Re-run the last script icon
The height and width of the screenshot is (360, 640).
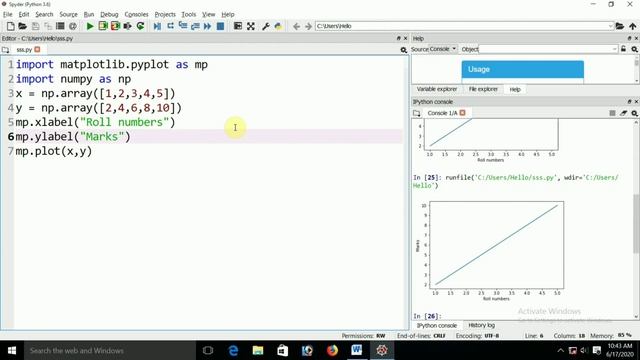pos(140,26)
